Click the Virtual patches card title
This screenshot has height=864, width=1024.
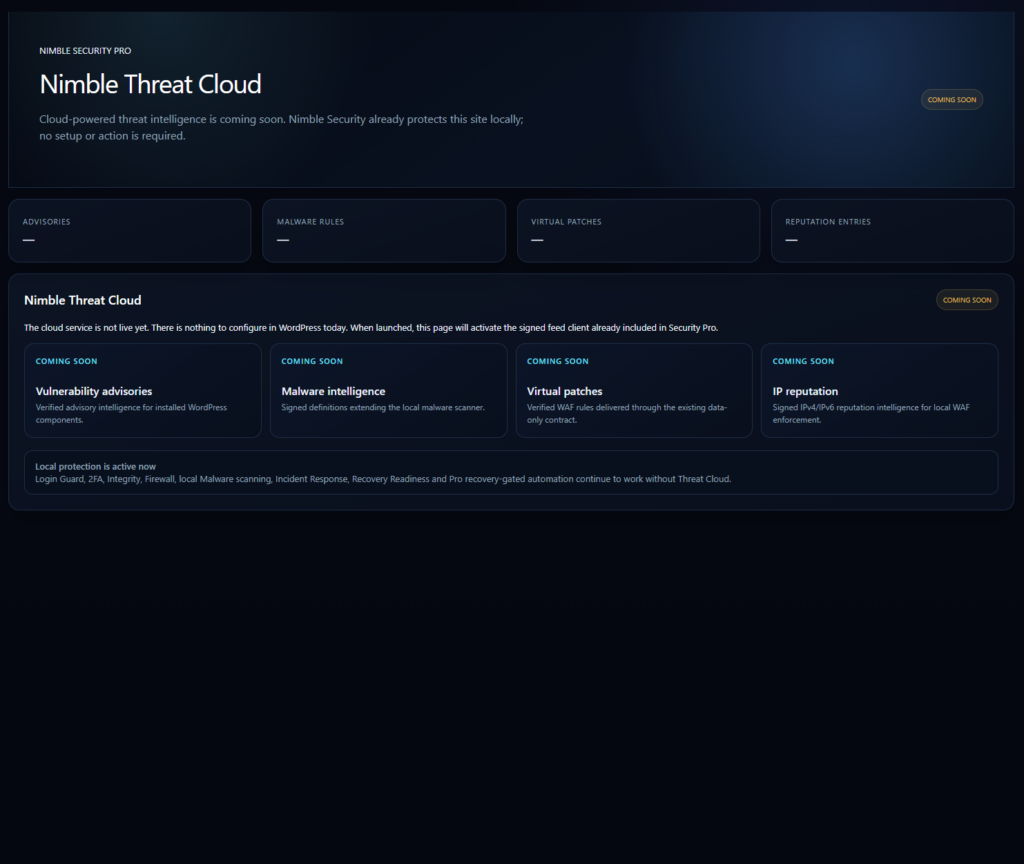[x=564, y=391]
